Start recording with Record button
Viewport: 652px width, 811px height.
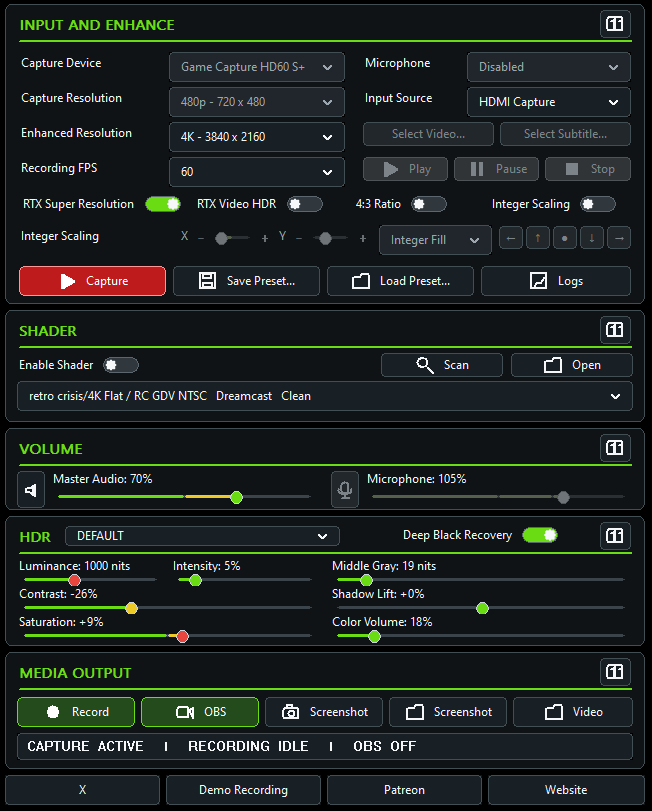[76, 712]
